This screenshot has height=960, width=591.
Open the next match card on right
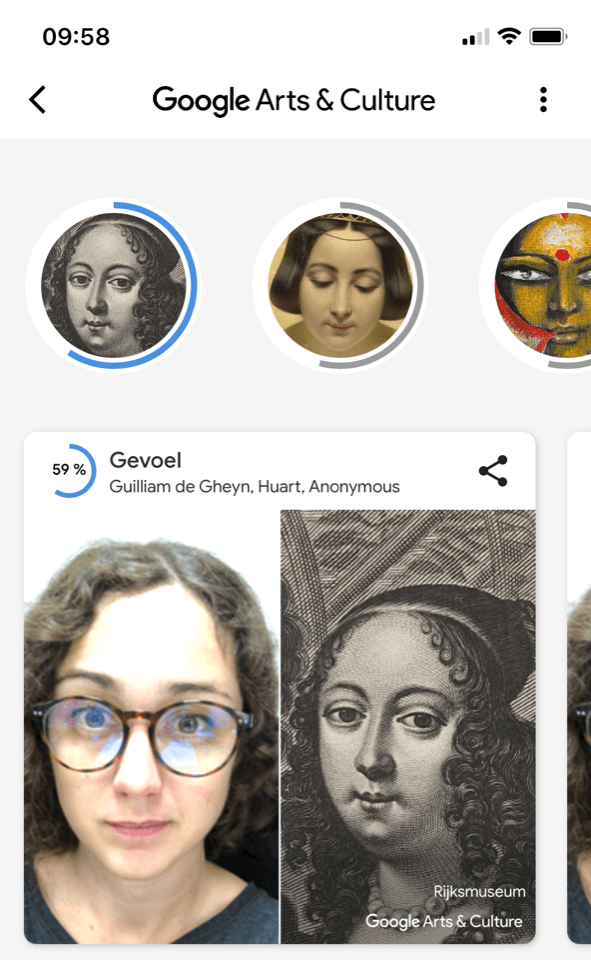click(579, 688)
